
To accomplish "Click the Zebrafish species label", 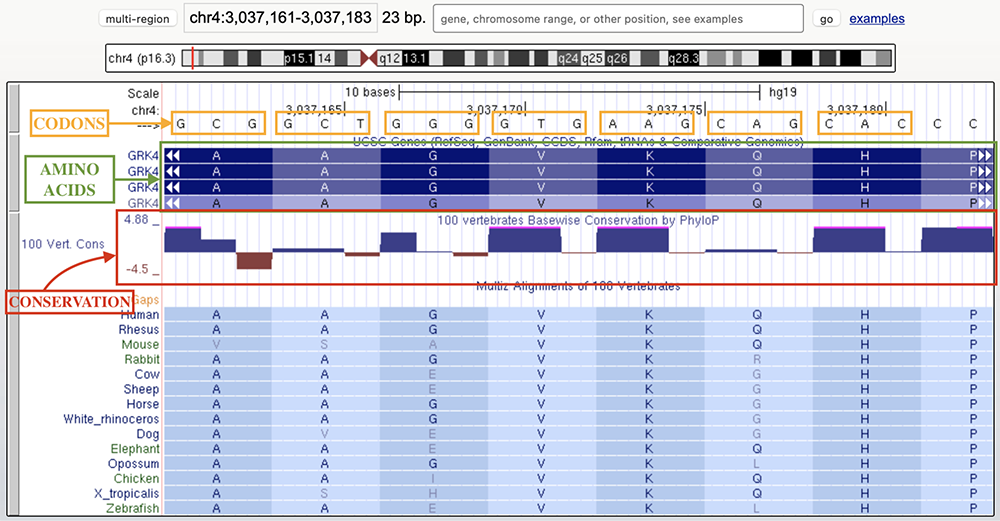I will click(x=133, y=509).
